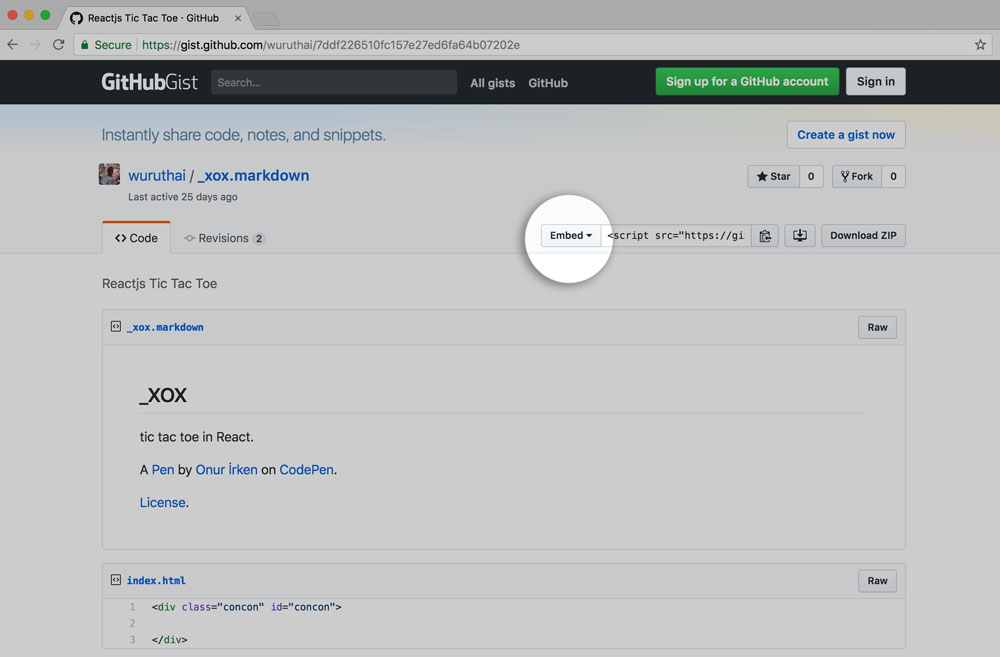Screen dimensions: 1000x657
Task: Maximize the window with green button
Action: 45,15
